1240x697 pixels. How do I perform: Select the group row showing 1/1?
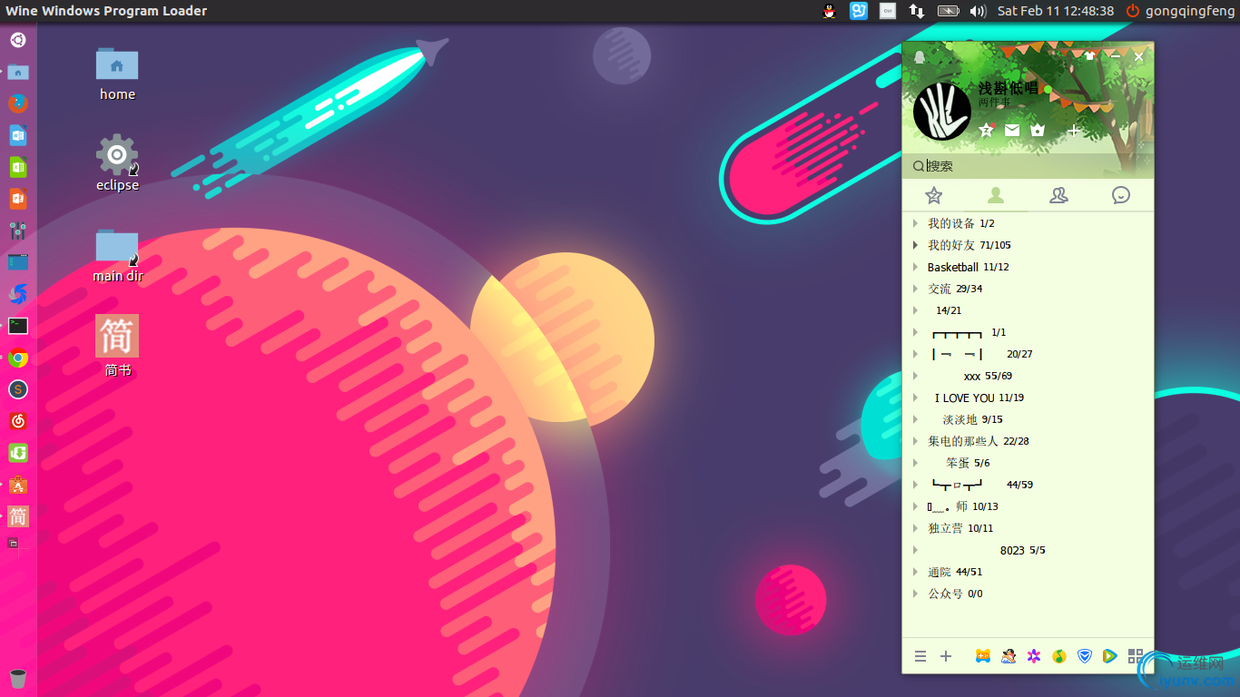[1028, 332]
